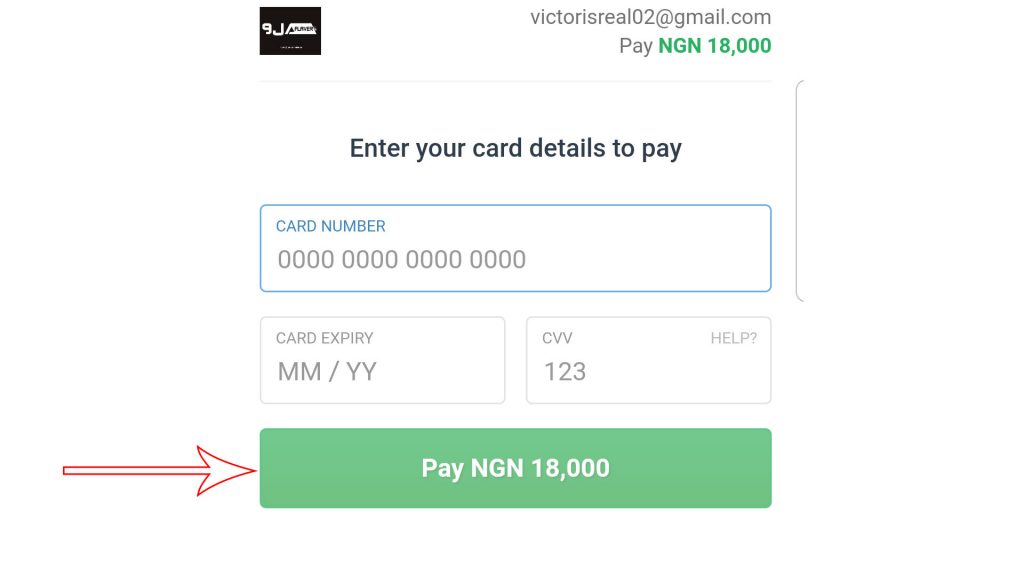Click the victorisreal02@gmail.com email address
Viewport: 1024px width, 576px height.
650,17
